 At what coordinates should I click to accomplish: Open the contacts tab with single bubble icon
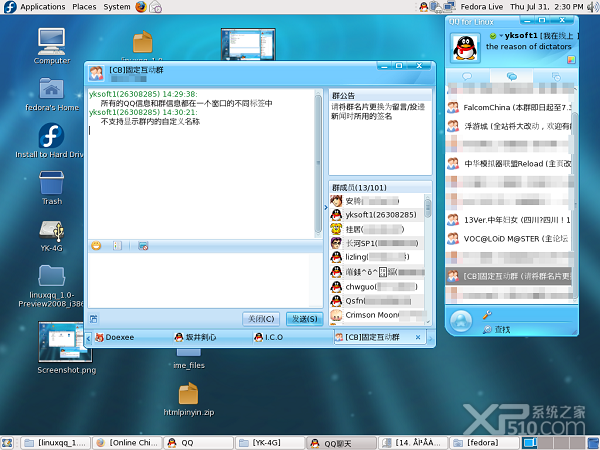[x=467, y=77]
